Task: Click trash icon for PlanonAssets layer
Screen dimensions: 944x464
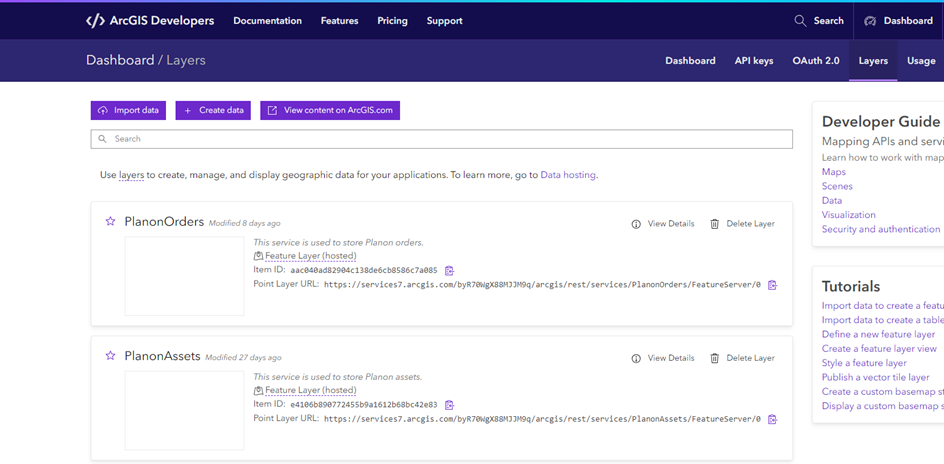Action: coord(715,358)
